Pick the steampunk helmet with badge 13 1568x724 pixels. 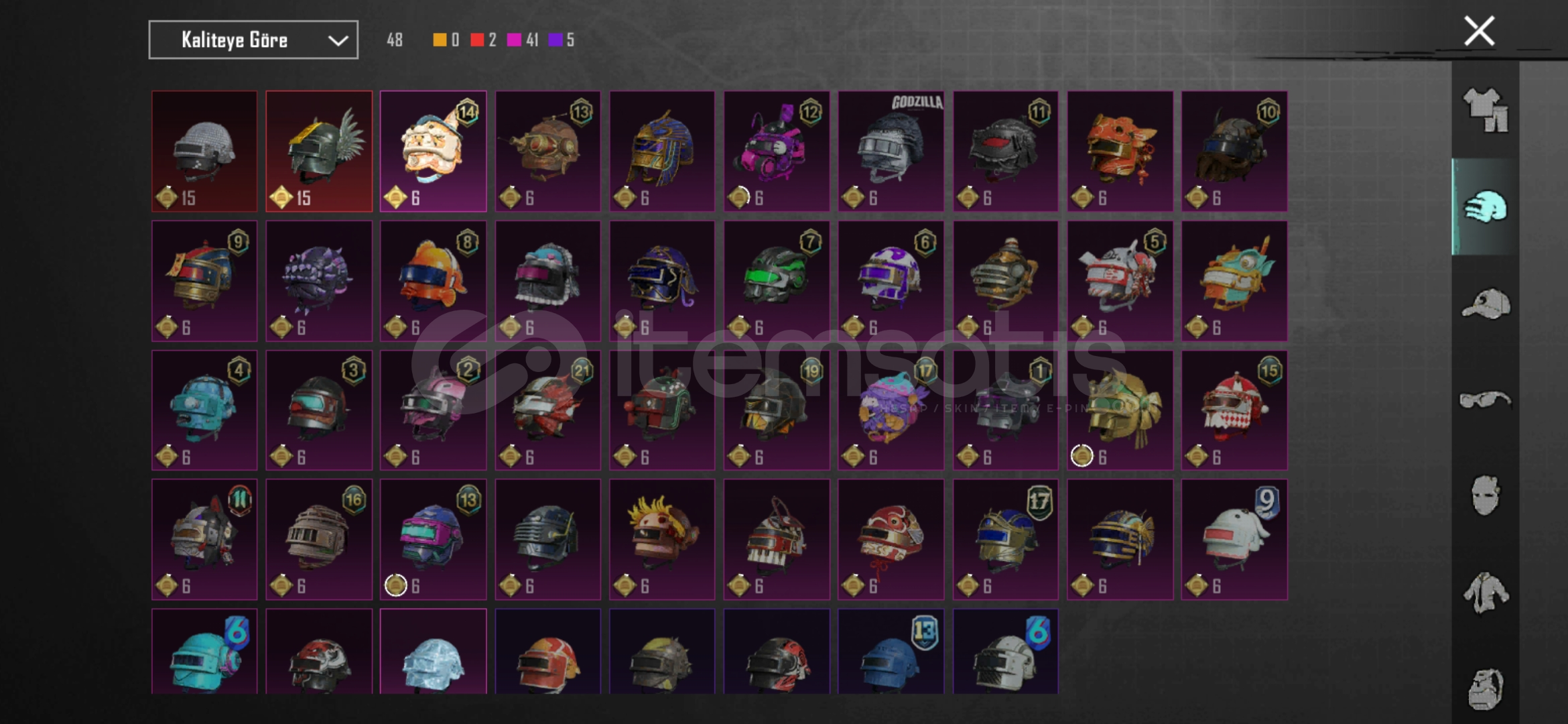click(x=548, y=152)
